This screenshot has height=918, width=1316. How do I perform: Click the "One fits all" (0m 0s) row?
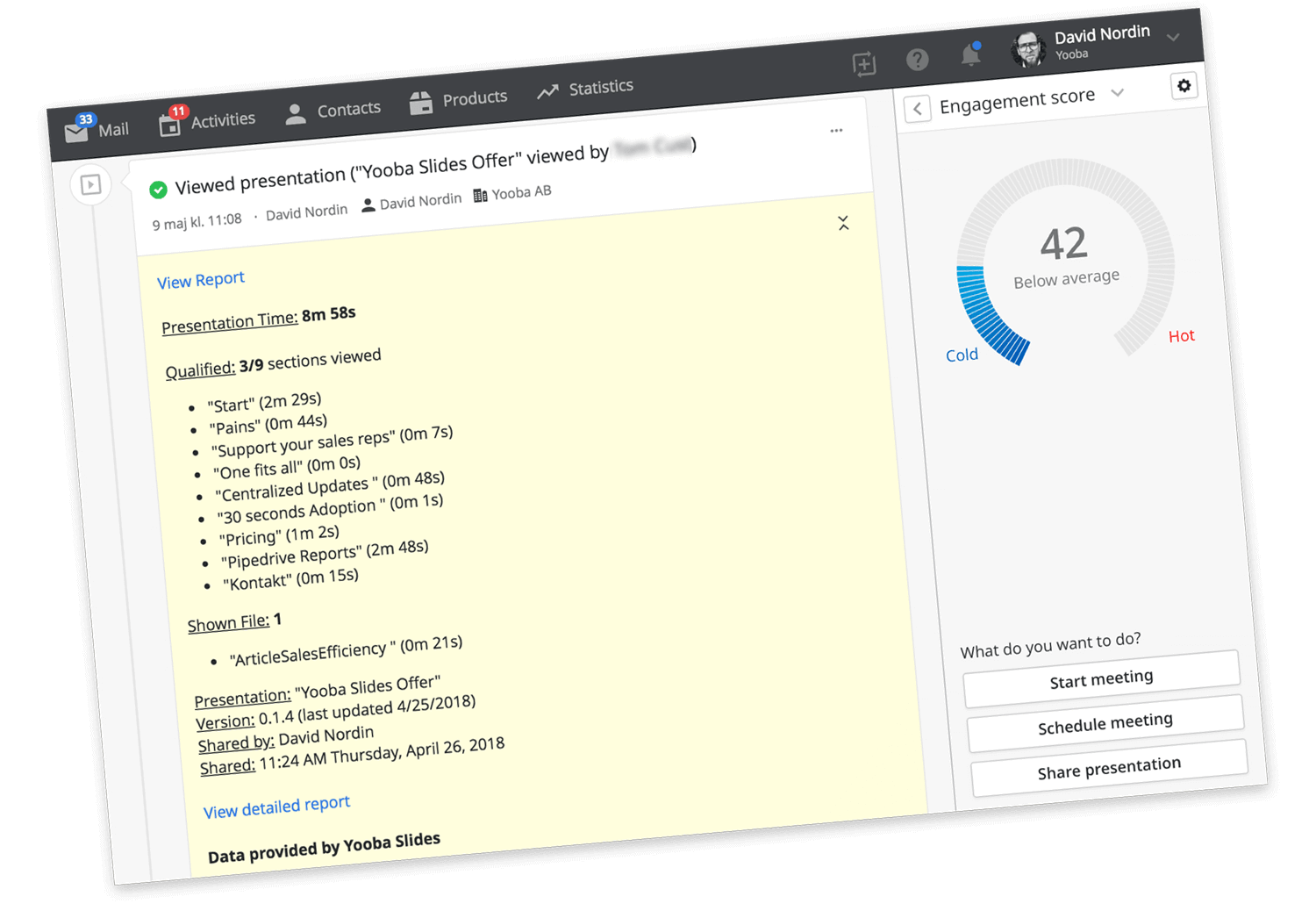(x=287, y=468)
